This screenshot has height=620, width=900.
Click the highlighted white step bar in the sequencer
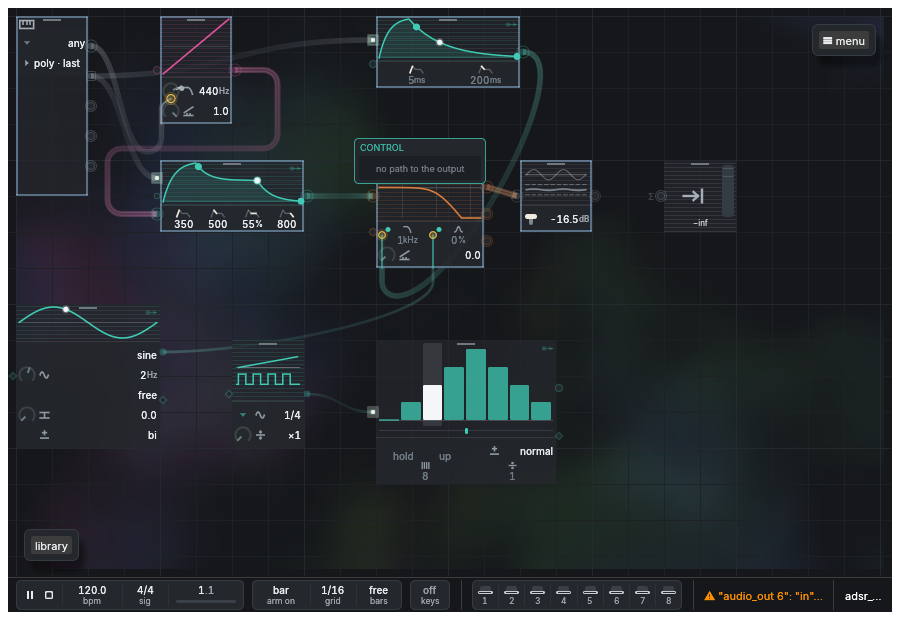pos(432,402)
